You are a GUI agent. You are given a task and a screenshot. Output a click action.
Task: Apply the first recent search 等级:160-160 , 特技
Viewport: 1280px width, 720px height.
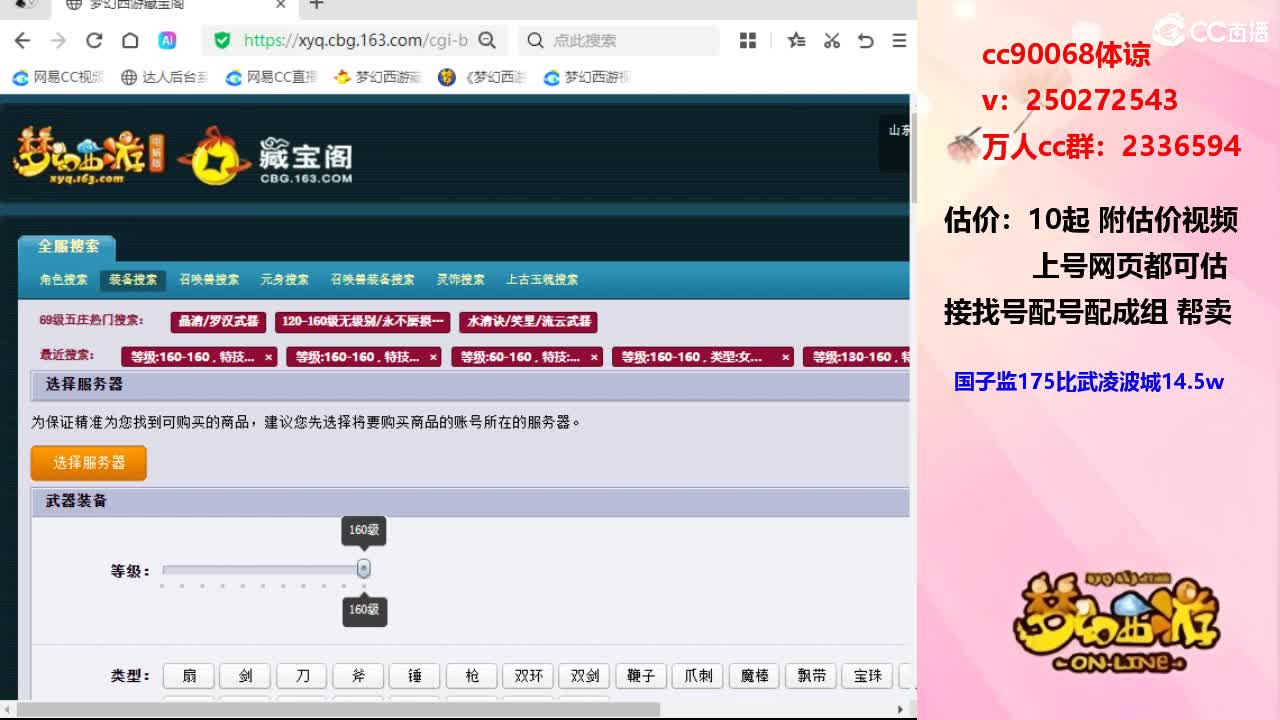pos(192,357)
